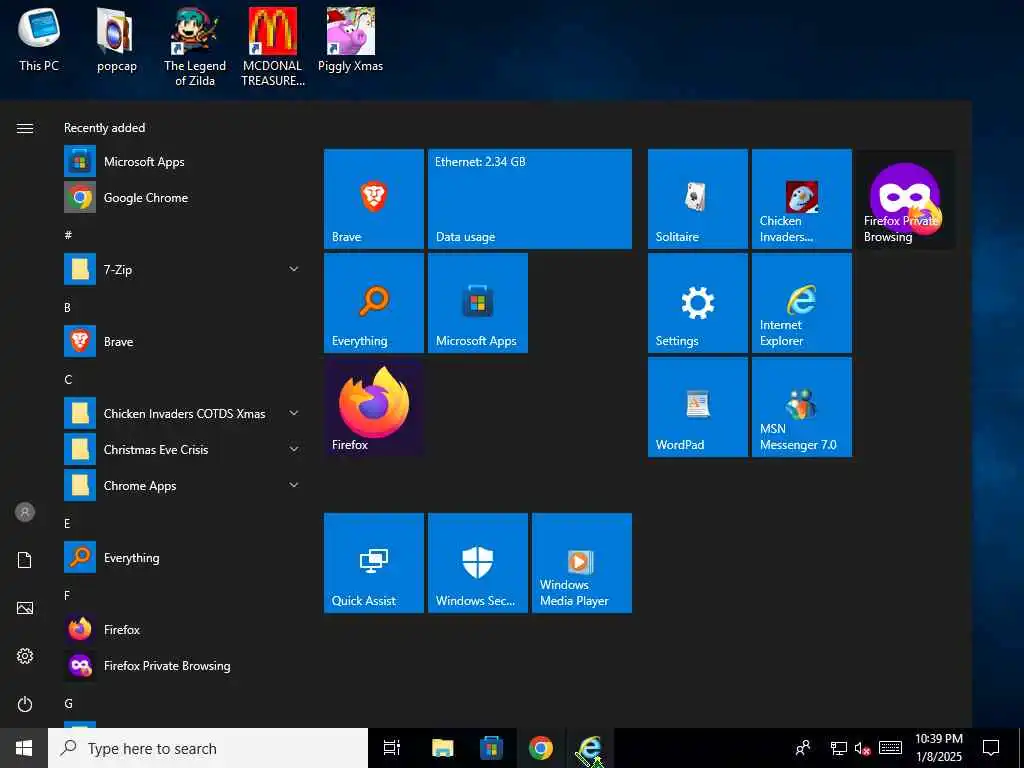Screen dimensions: 1024x768
Task: Open the touch keyboard tray icon
Action: [x=890, y=748]
